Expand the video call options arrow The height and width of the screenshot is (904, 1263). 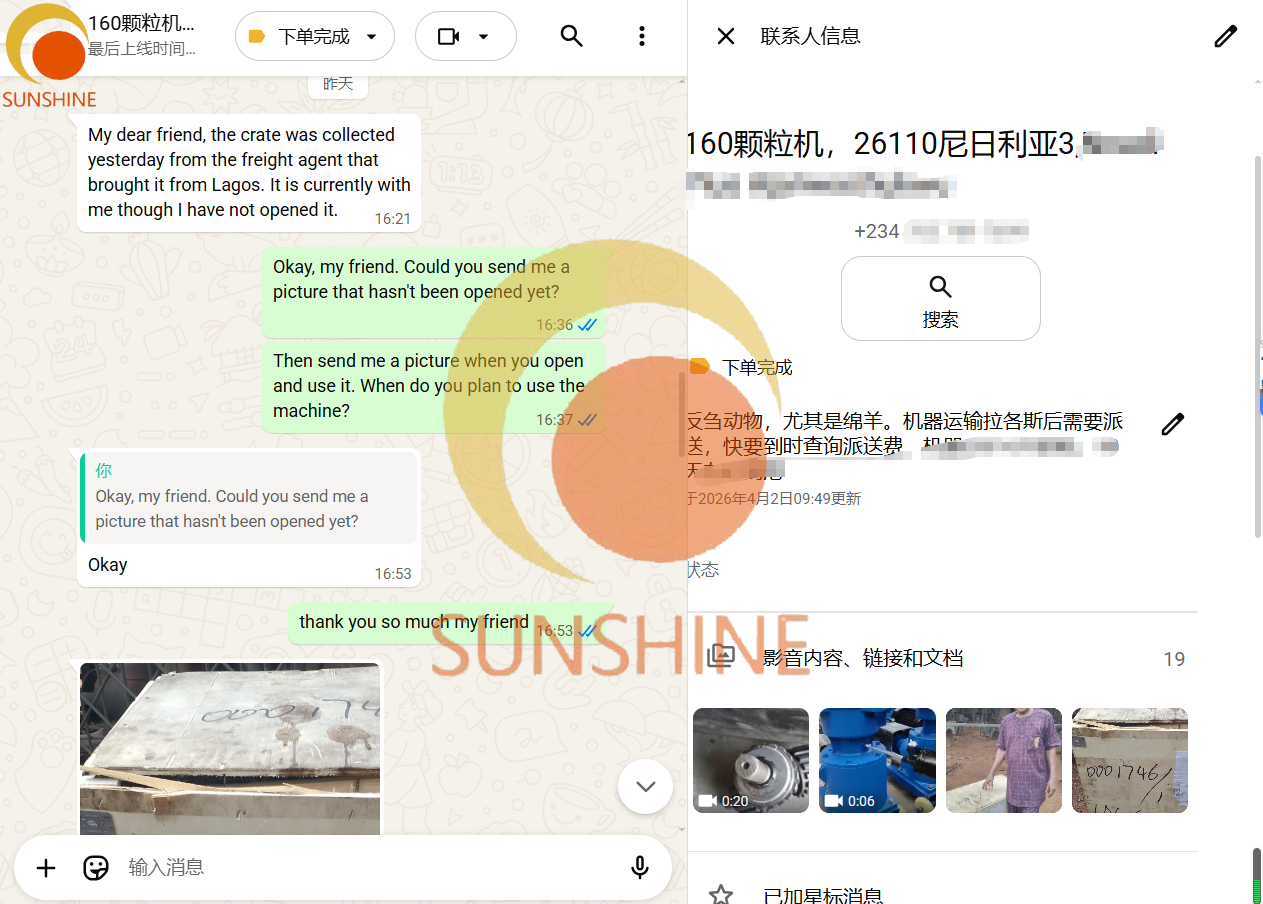(x=484, y=36)
